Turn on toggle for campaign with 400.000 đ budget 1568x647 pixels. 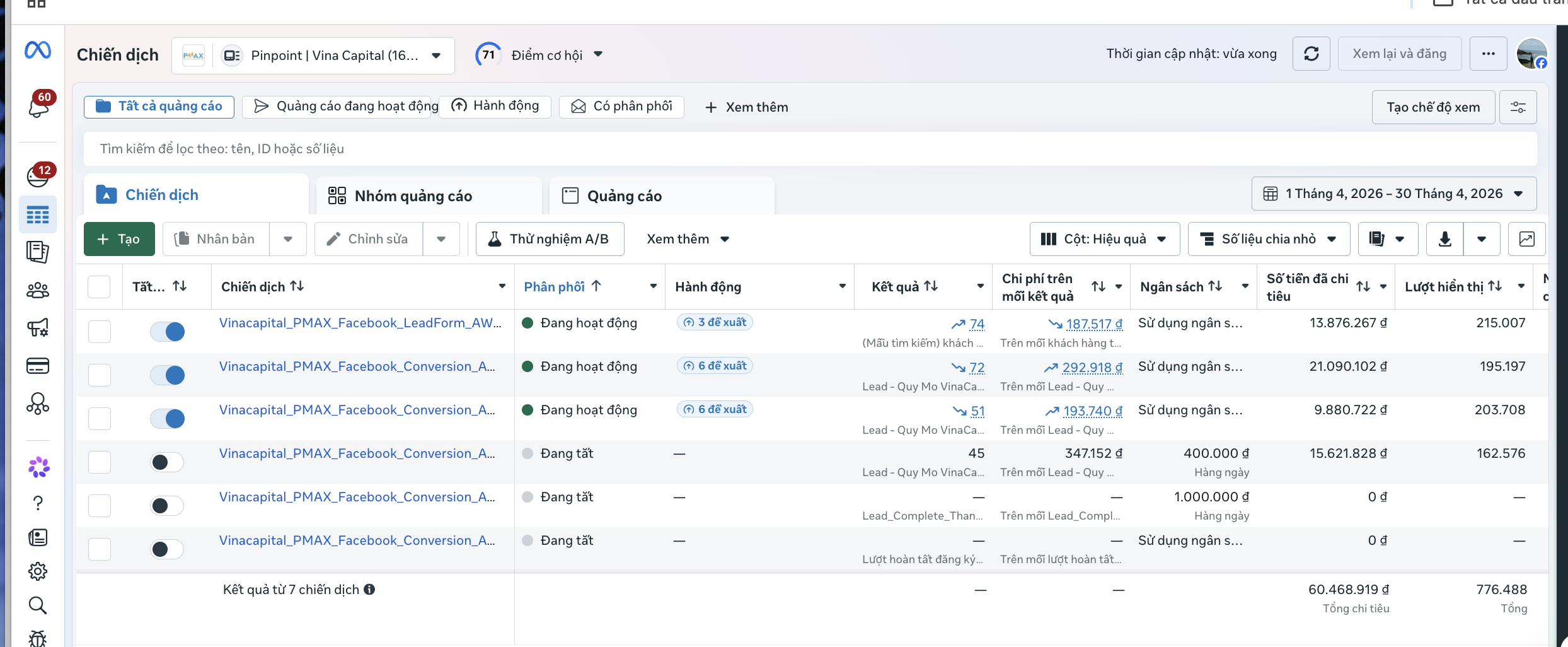167,462
